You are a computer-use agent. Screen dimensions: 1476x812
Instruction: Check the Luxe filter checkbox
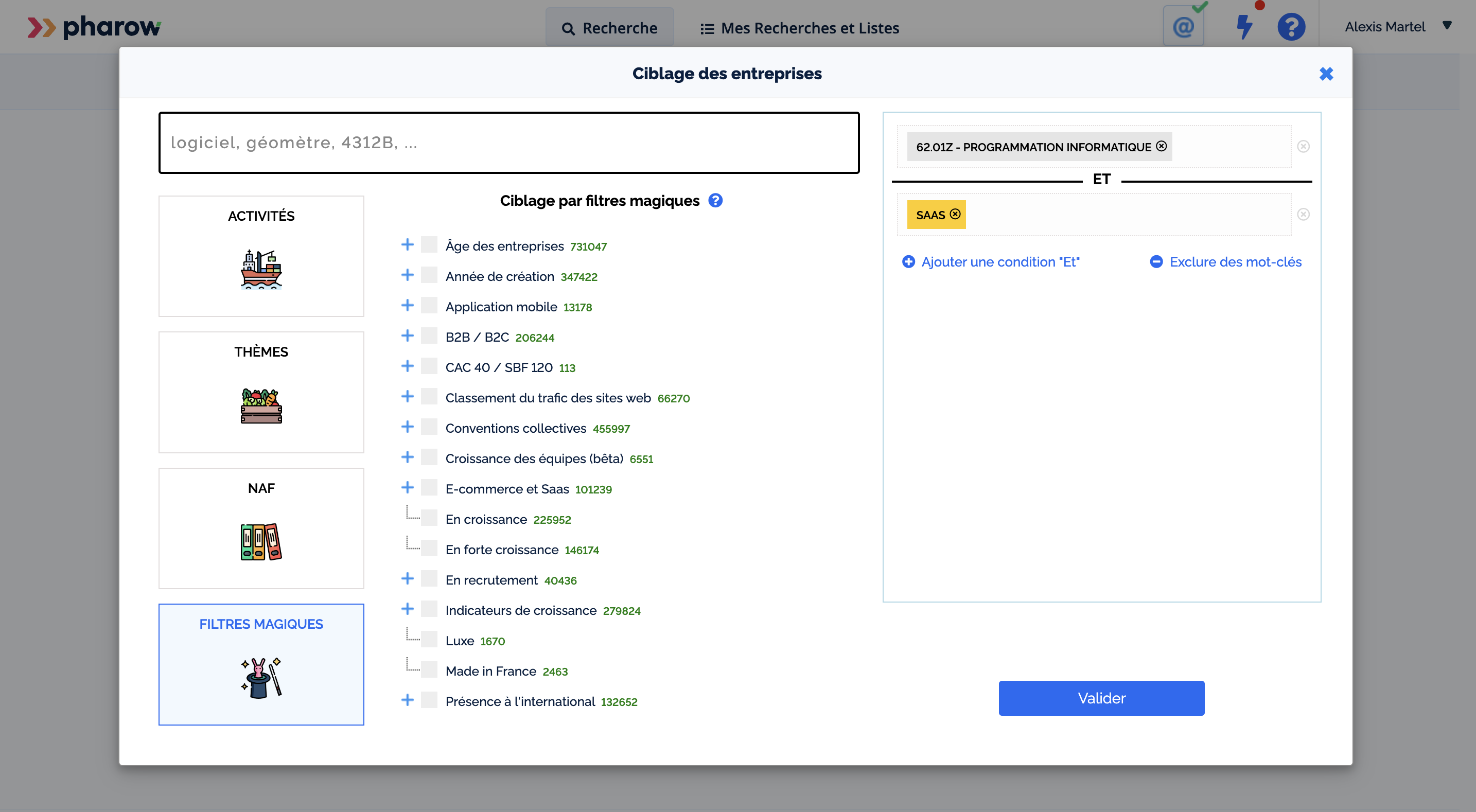point(429,640)
